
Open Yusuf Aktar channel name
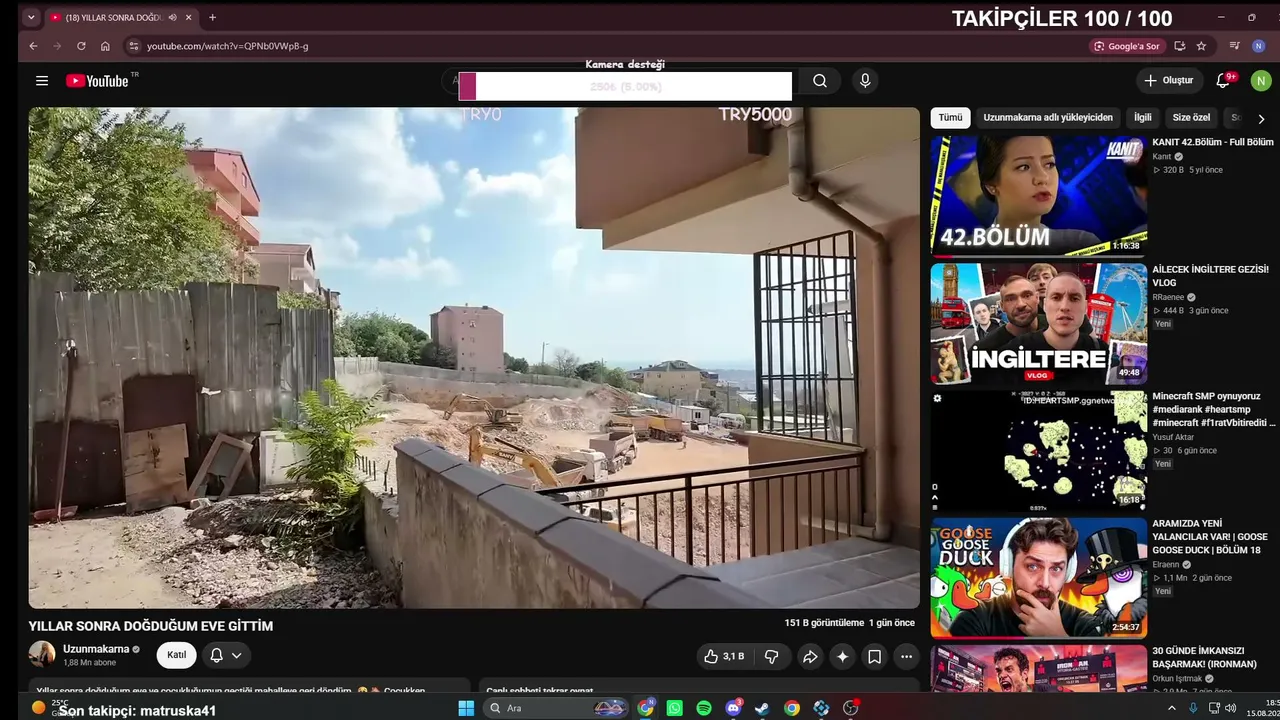1174,437
